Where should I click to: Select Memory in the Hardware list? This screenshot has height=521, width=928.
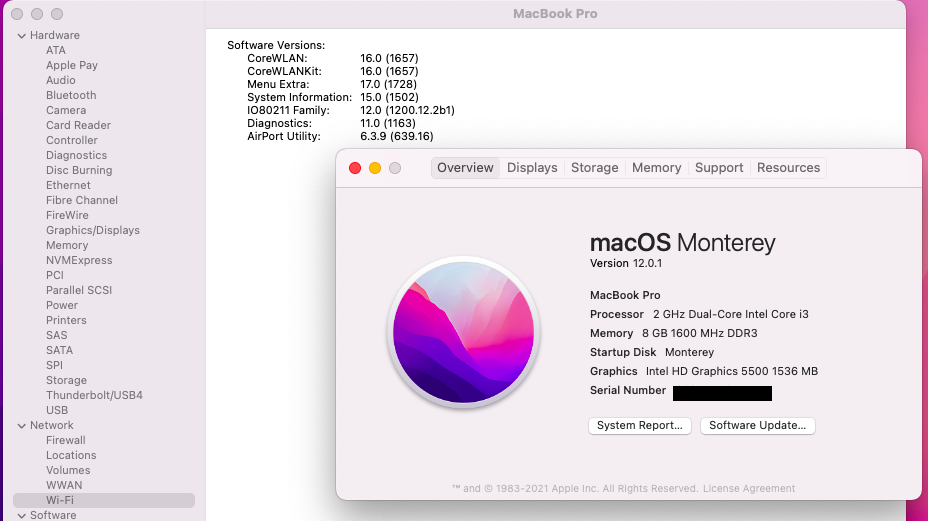coord(67,245)
